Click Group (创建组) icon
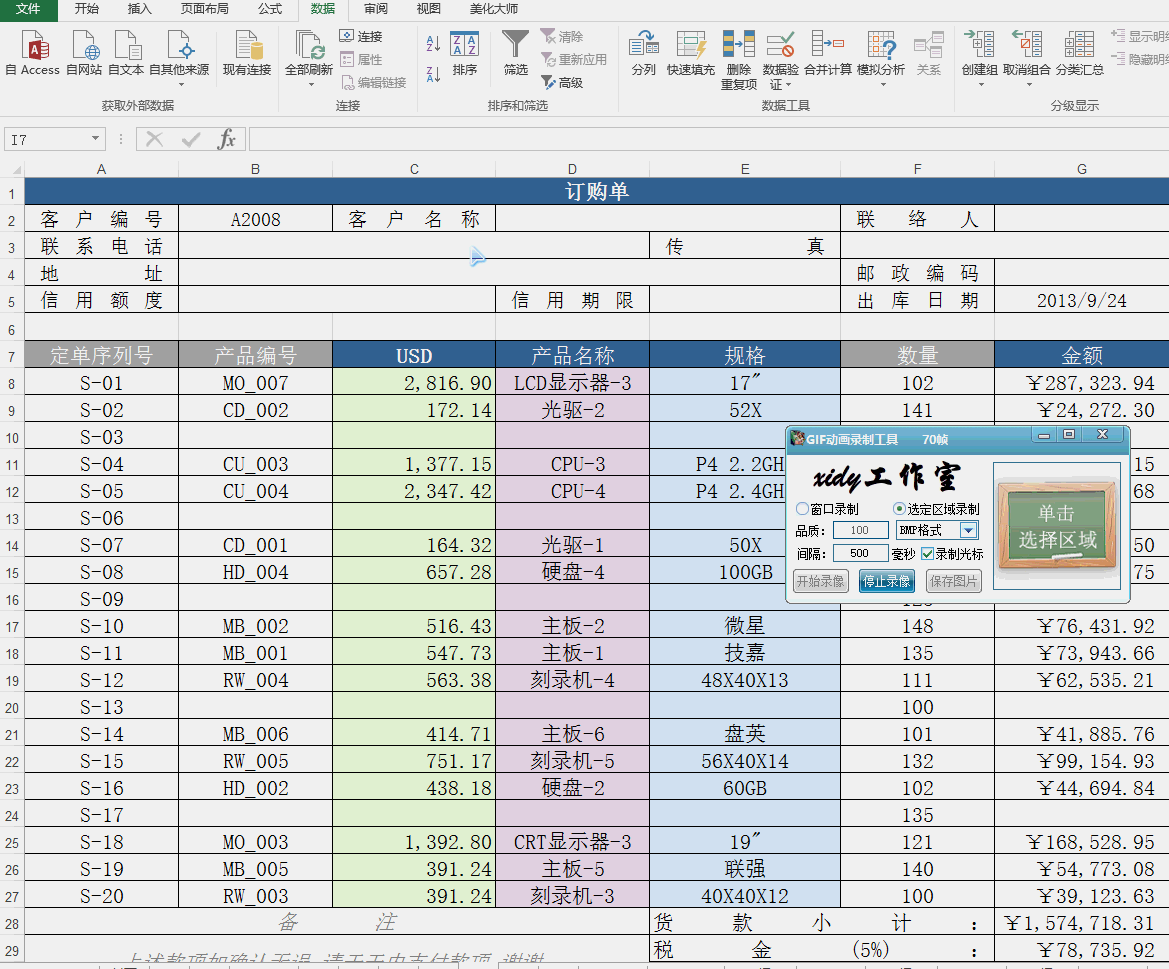 (x=979, y=46)
